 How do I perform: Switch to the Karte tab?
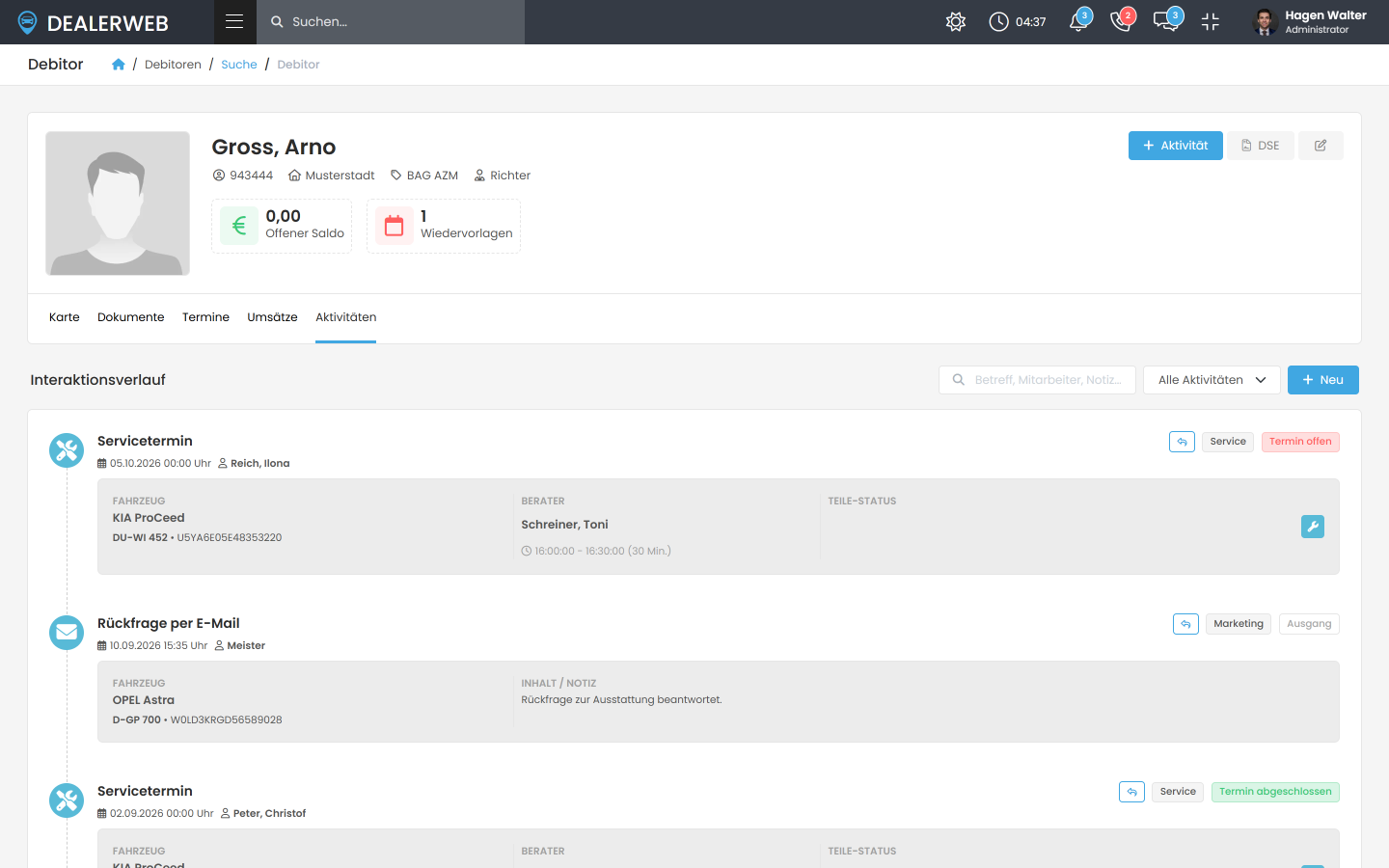[x=65, y=317]
